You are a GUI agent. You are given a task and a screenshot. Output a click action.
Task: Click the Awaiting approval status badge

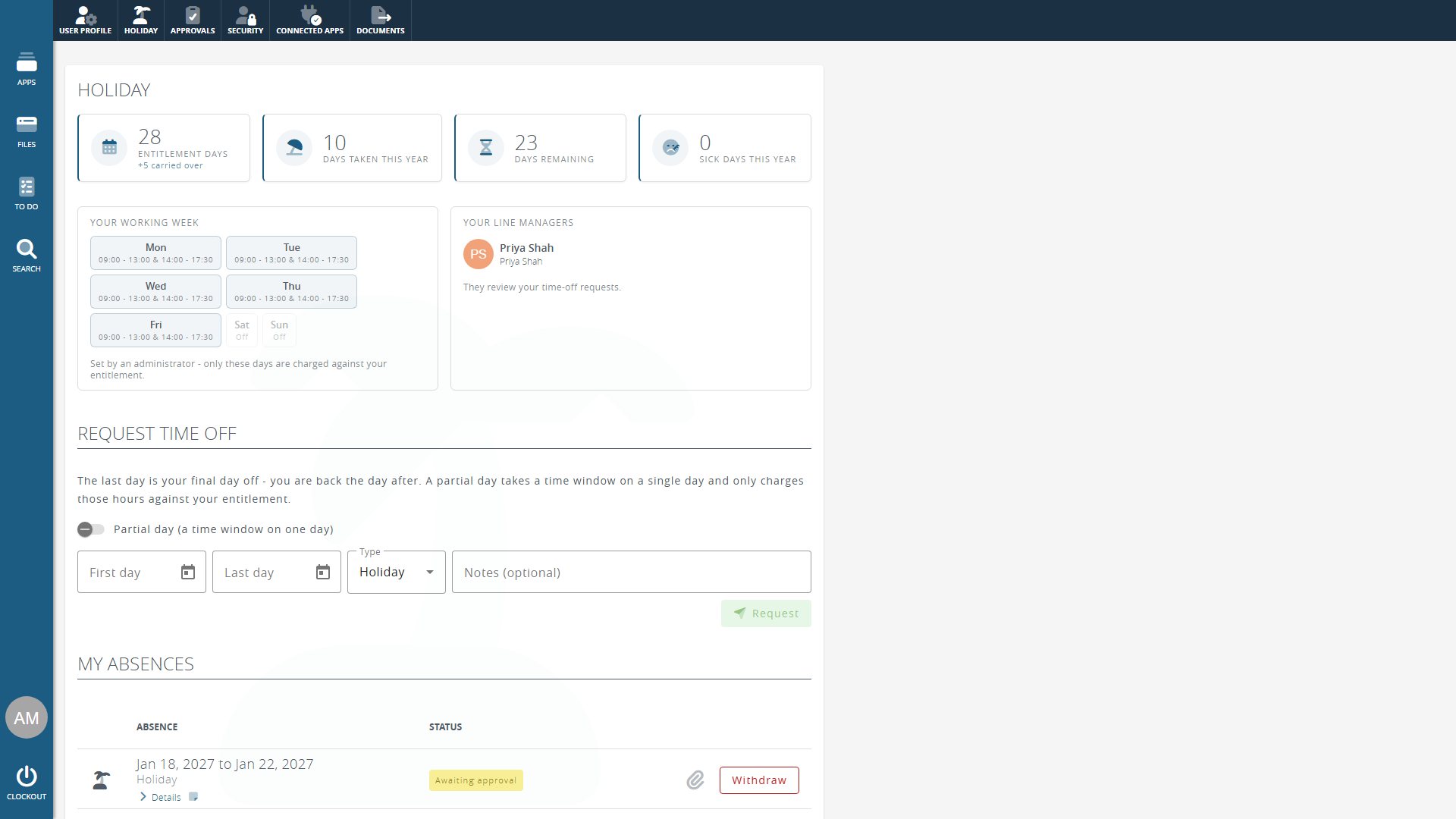coord(475,780)
